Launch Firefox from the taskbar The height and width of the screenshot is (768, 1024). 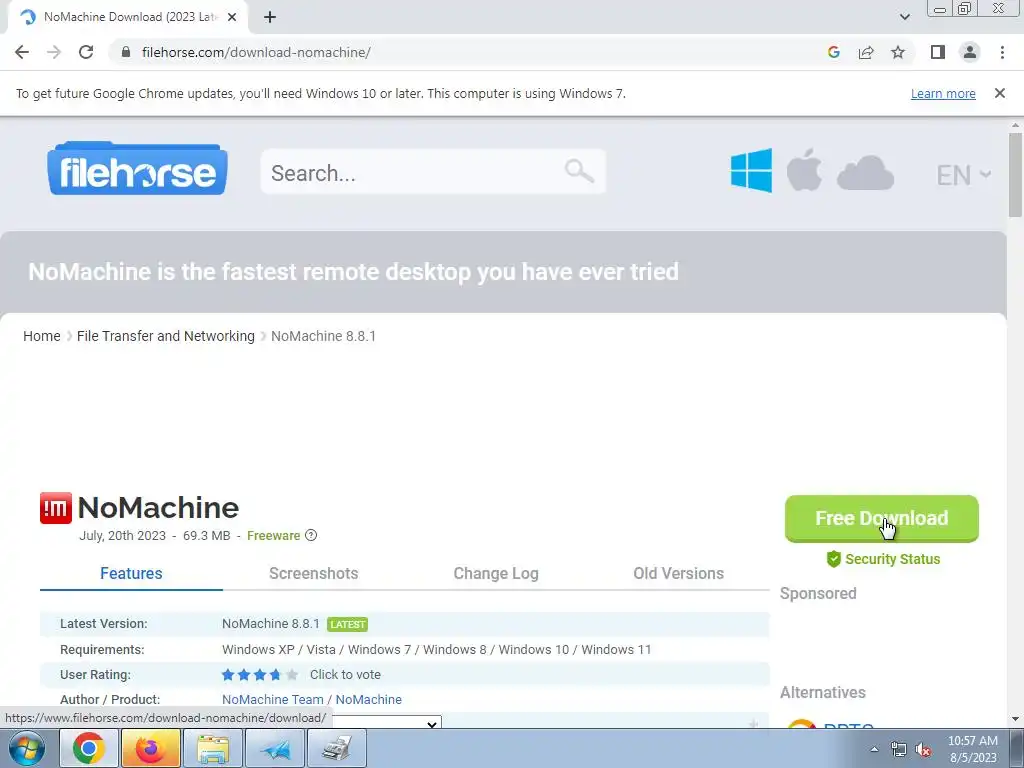150,748
